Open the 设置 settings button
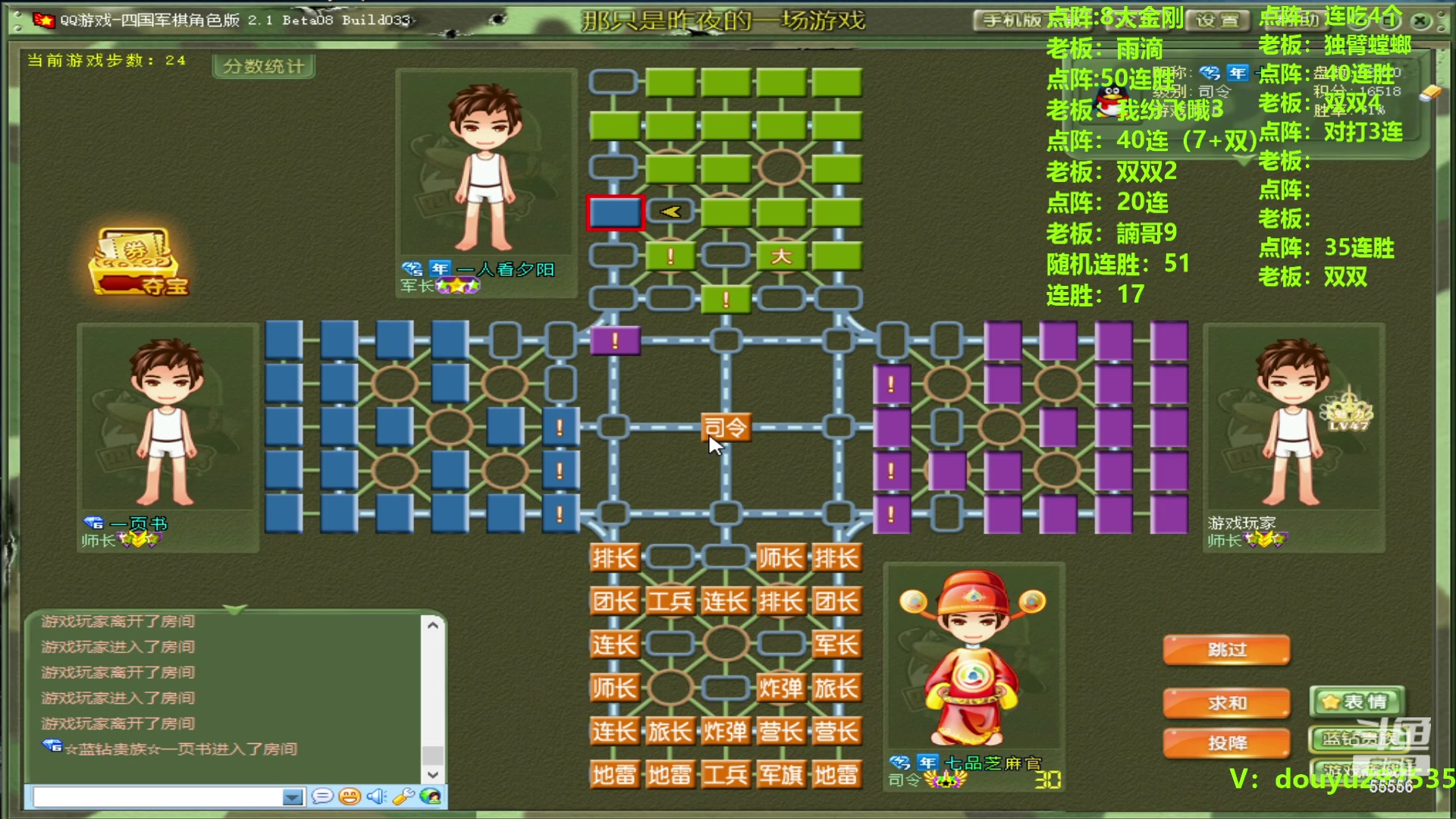This screenshot has width=1456, height=819. coord(1216,20)
